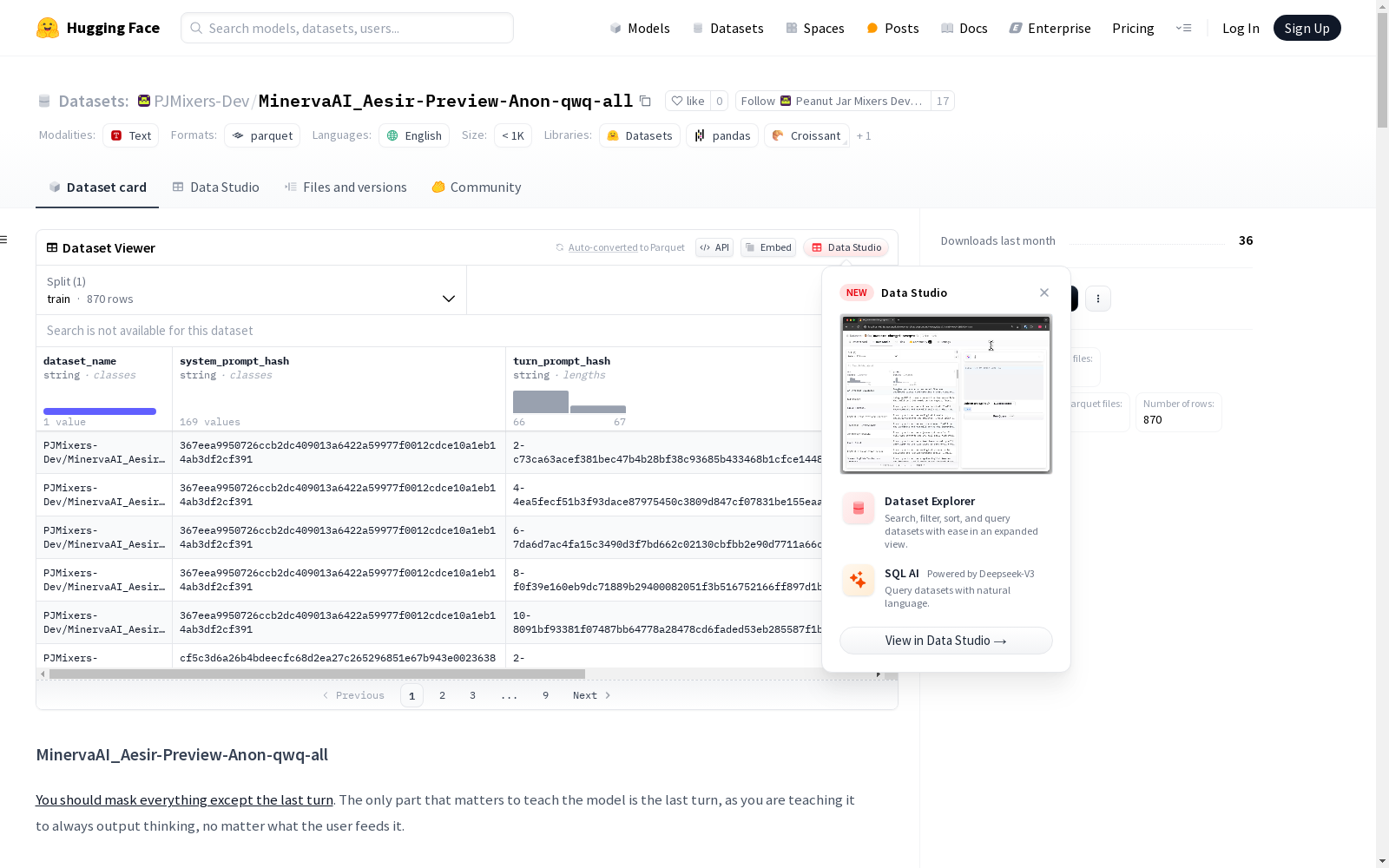Switch to the Community tab
This screenshot has height=868, width=1389.
tap(477, 187)
